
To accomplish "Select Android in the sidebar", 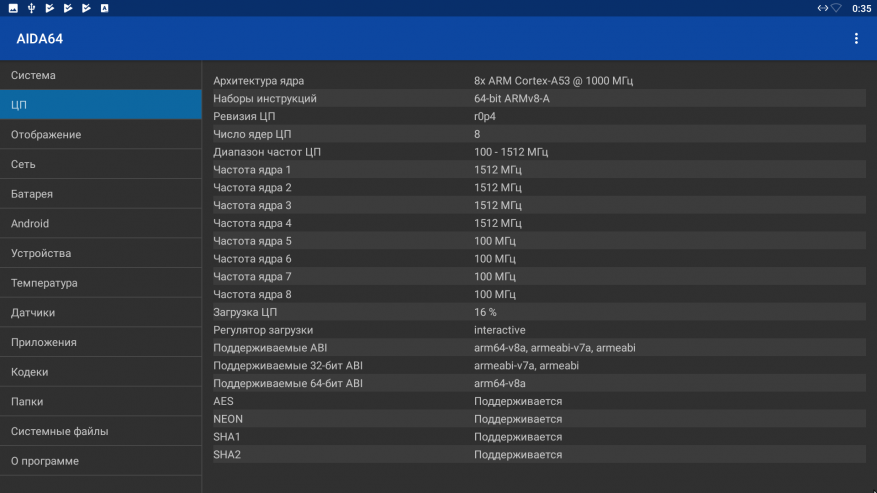I will pos(100,224).
